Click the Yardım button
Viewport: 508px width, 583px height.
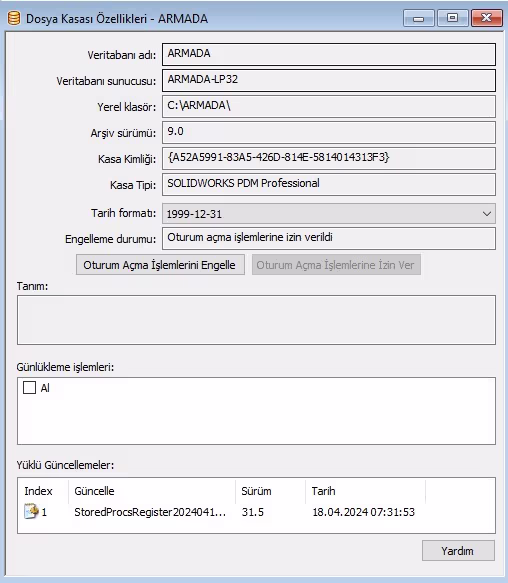pos(458,551)
